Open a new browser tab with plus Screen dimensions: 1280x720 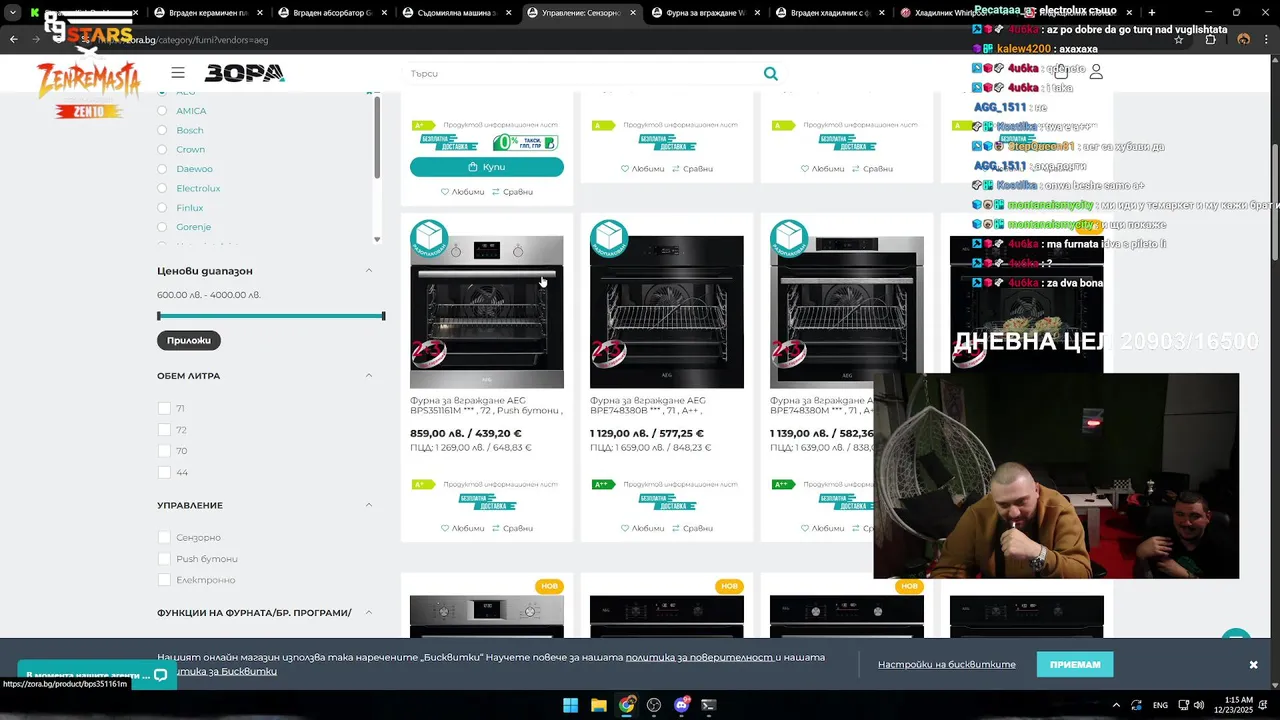click(1152, 13)
